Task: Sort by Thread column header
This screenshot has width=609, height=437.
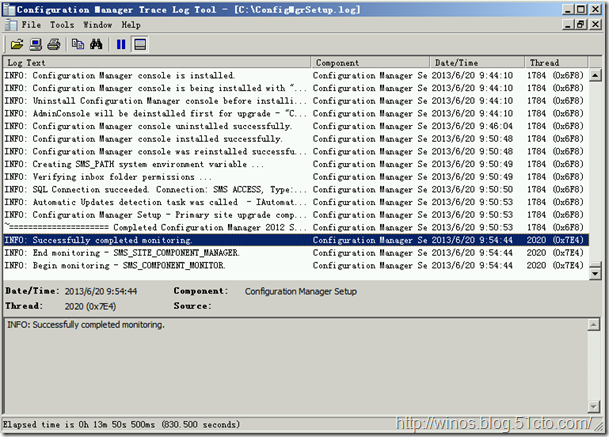Action: coord(557,63)
